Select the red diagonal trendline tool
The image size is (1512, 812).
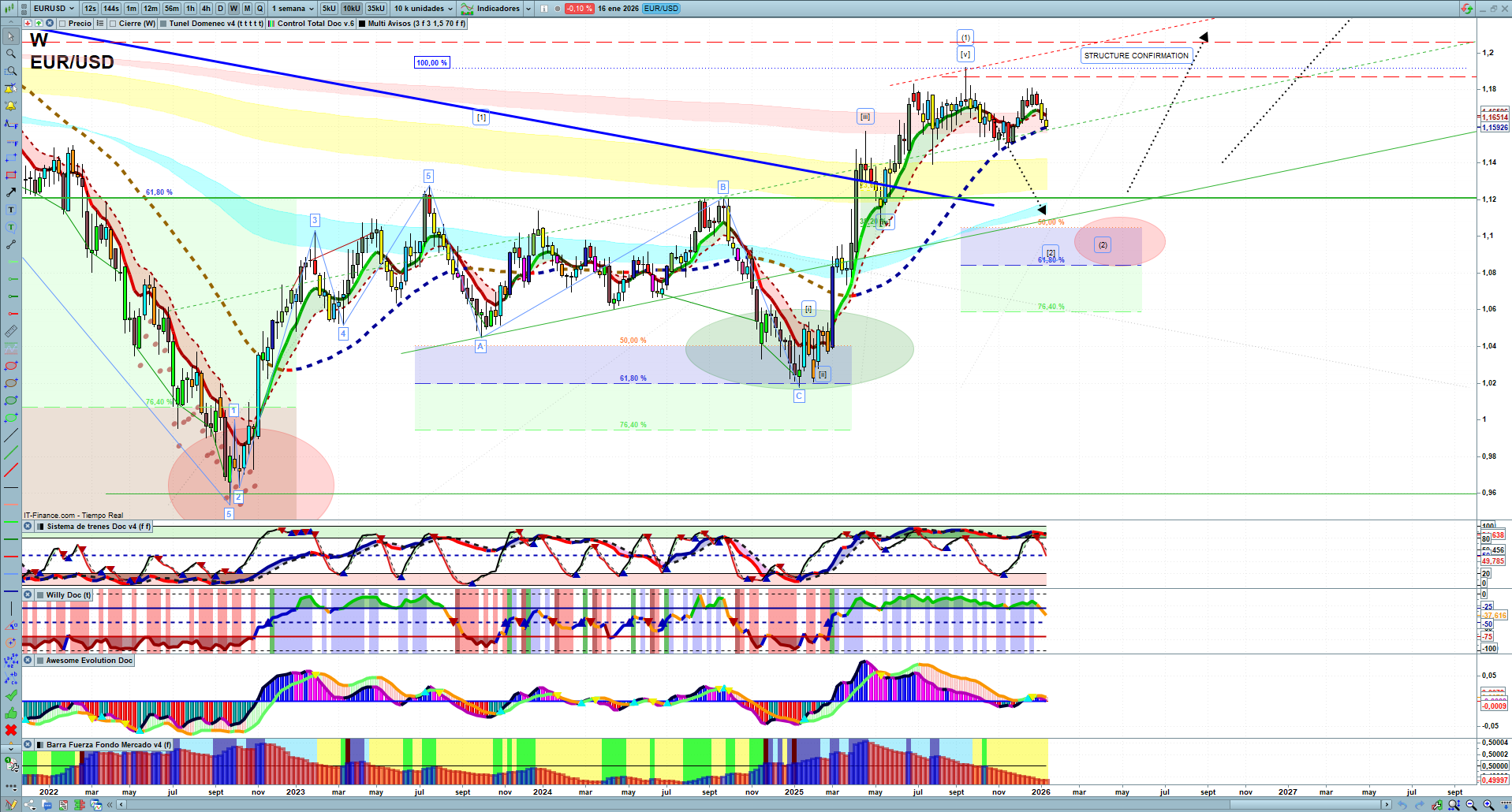11,470
